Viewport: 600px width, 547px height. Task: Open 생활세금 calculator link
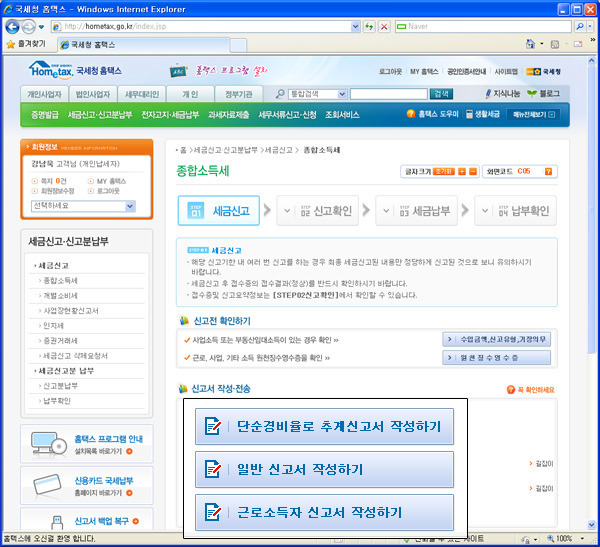coord(483,114)
